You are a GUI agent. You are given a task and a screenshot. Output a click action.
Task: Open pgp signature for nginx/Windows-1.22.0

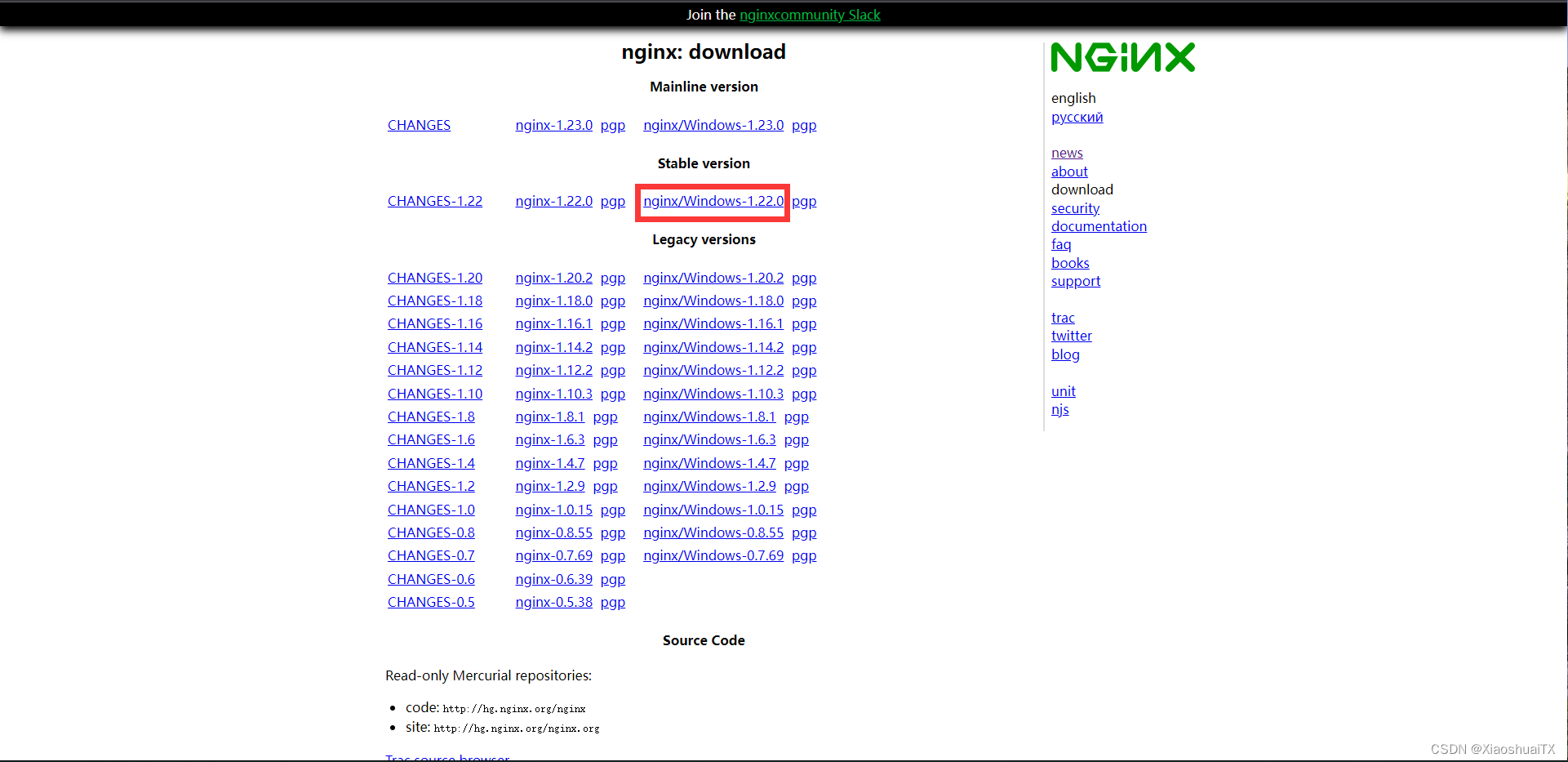(x=804, y=201)
